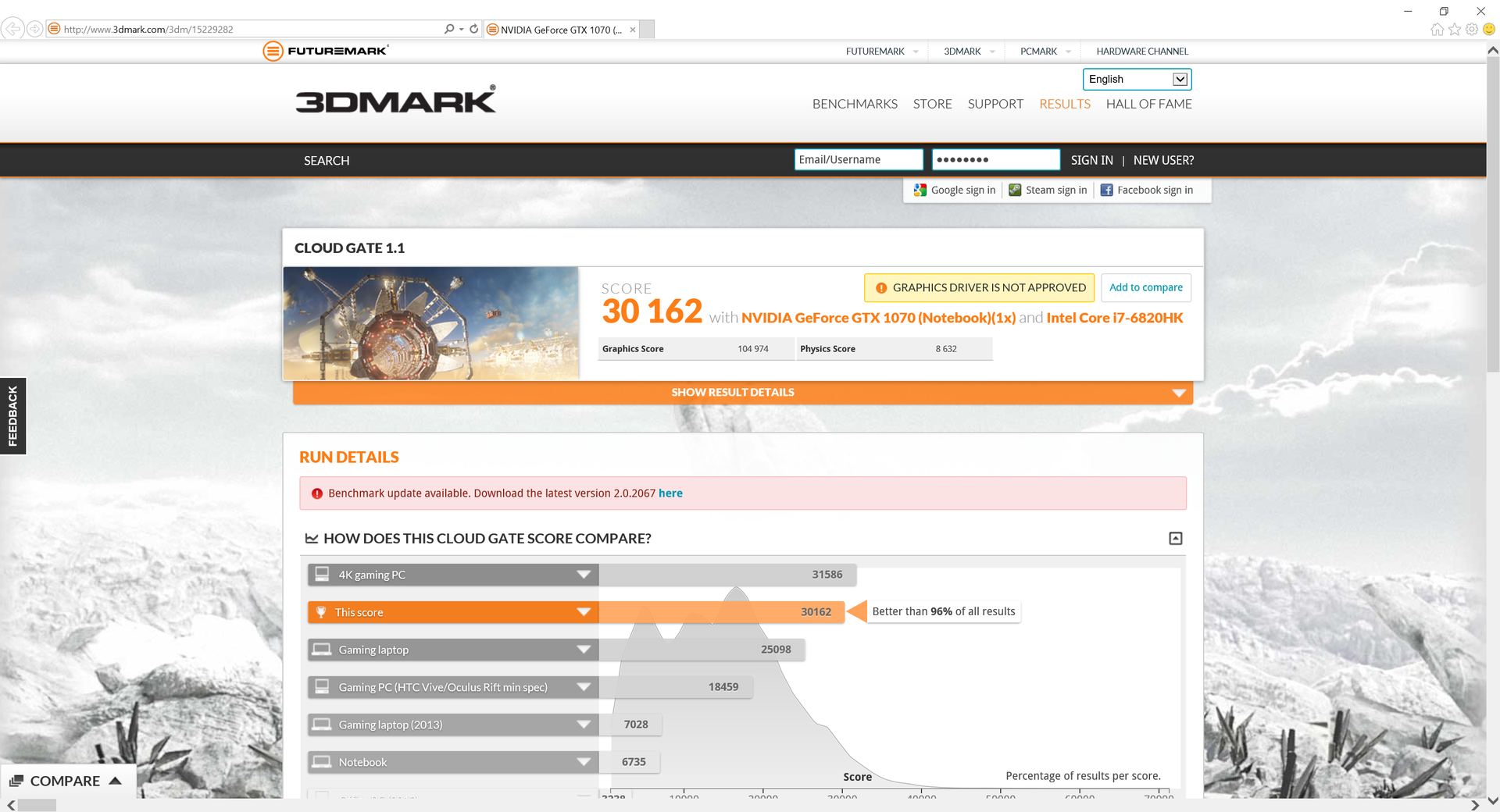
Task: Collapse the score comparison section icon
Action: click(1175, 538)
